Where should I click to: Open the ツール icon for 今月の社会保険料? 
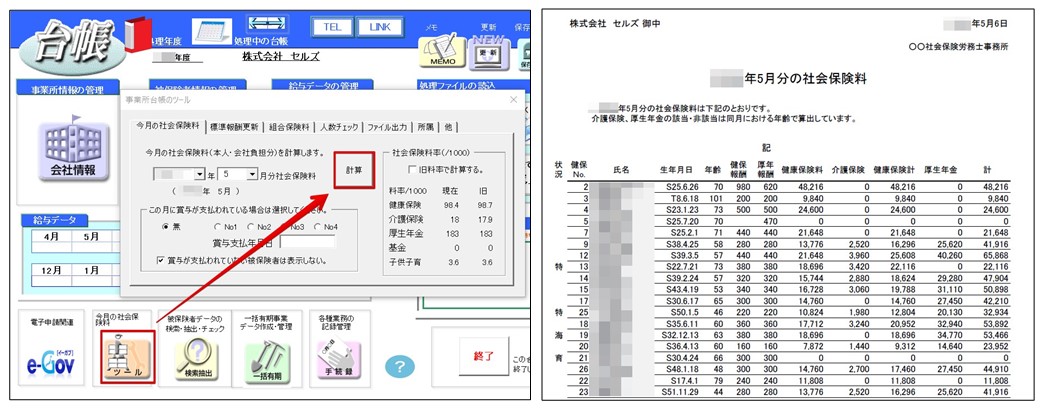pos(128,357)
